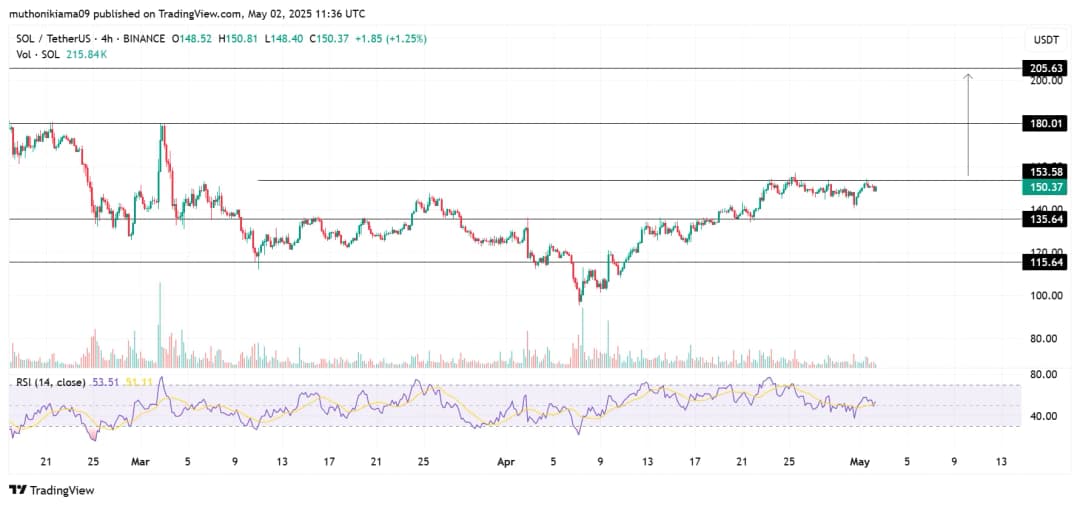Image resolution: width=1080 pixels, height=506 pixels.
Task: Click the 115.64 price level label
Action: 1042,261
